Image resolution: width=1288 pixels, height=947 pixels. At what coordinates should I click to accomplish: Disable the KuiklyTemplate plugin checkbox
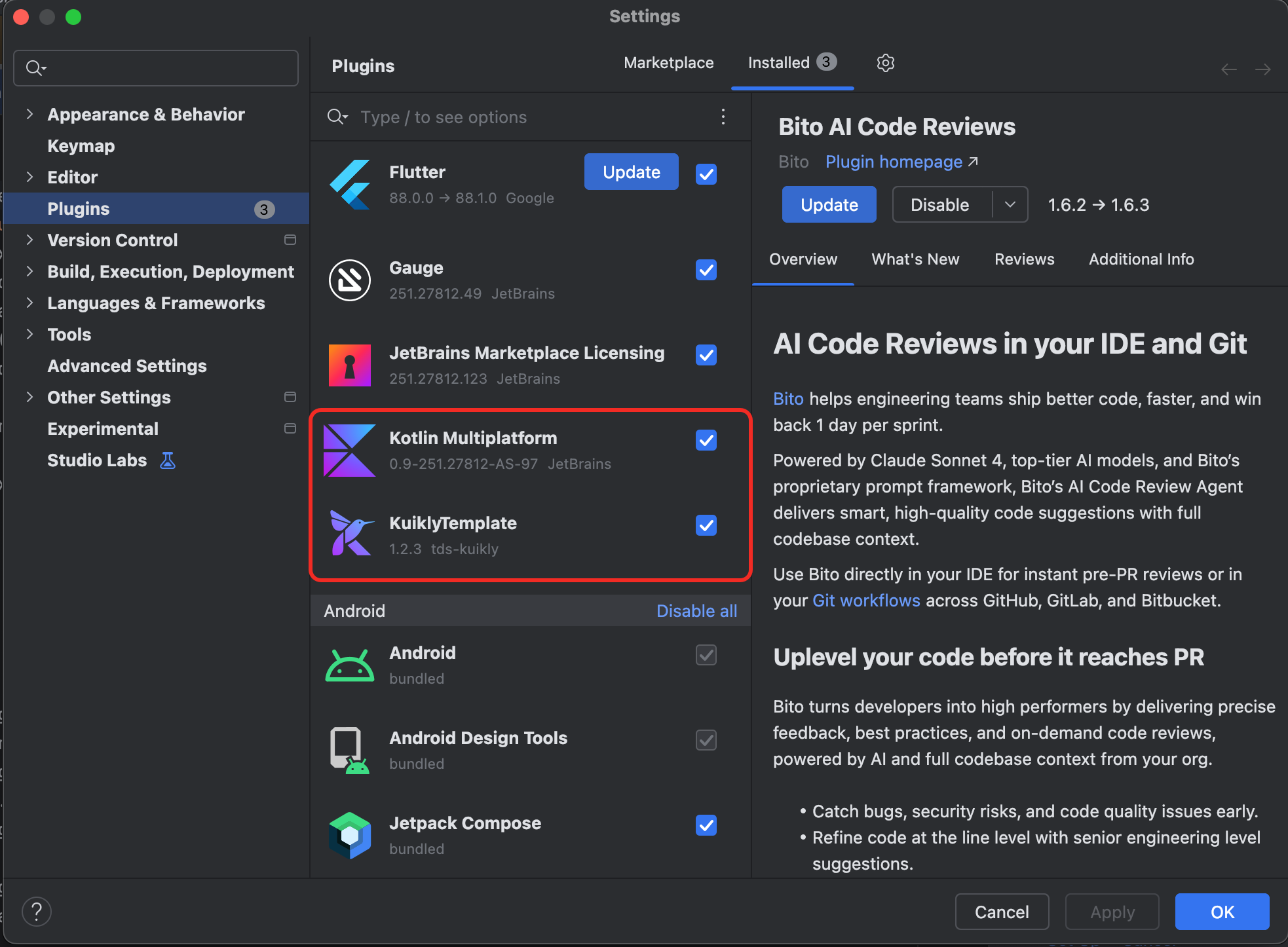(706, 525)
